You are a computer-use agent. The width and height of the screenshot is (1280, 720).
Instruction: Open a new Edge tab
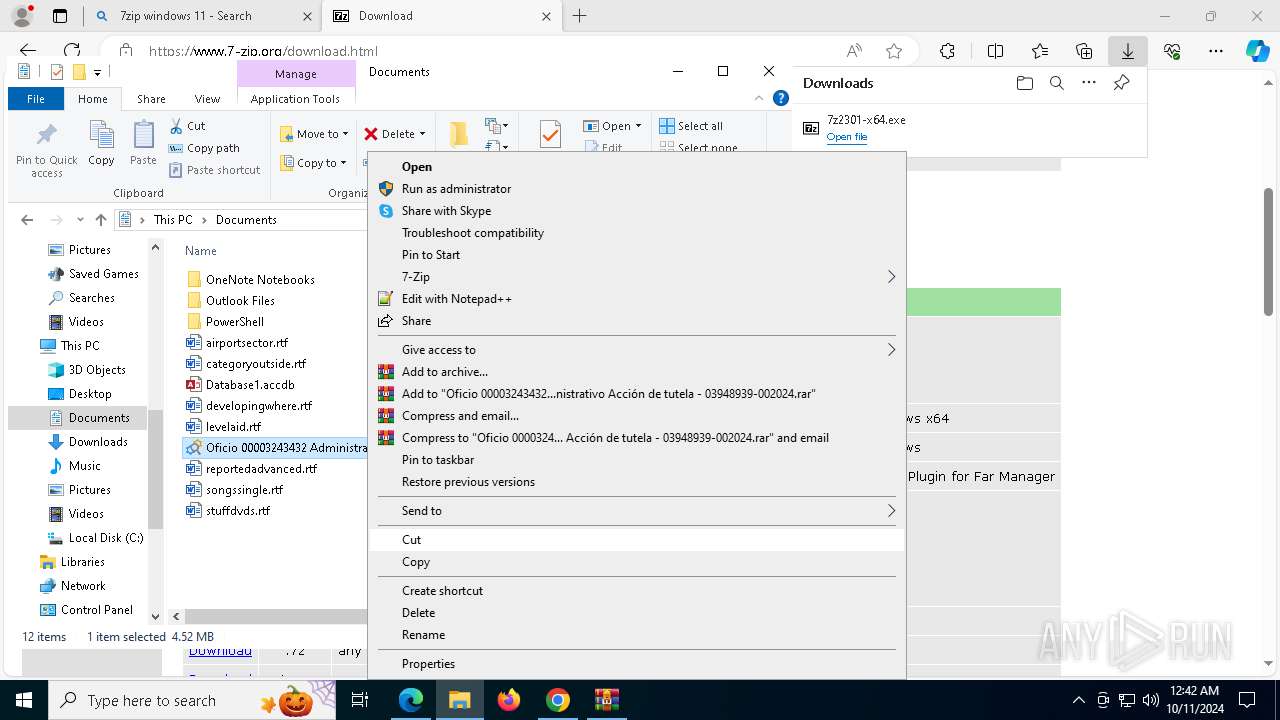click(x=579, y=16)
